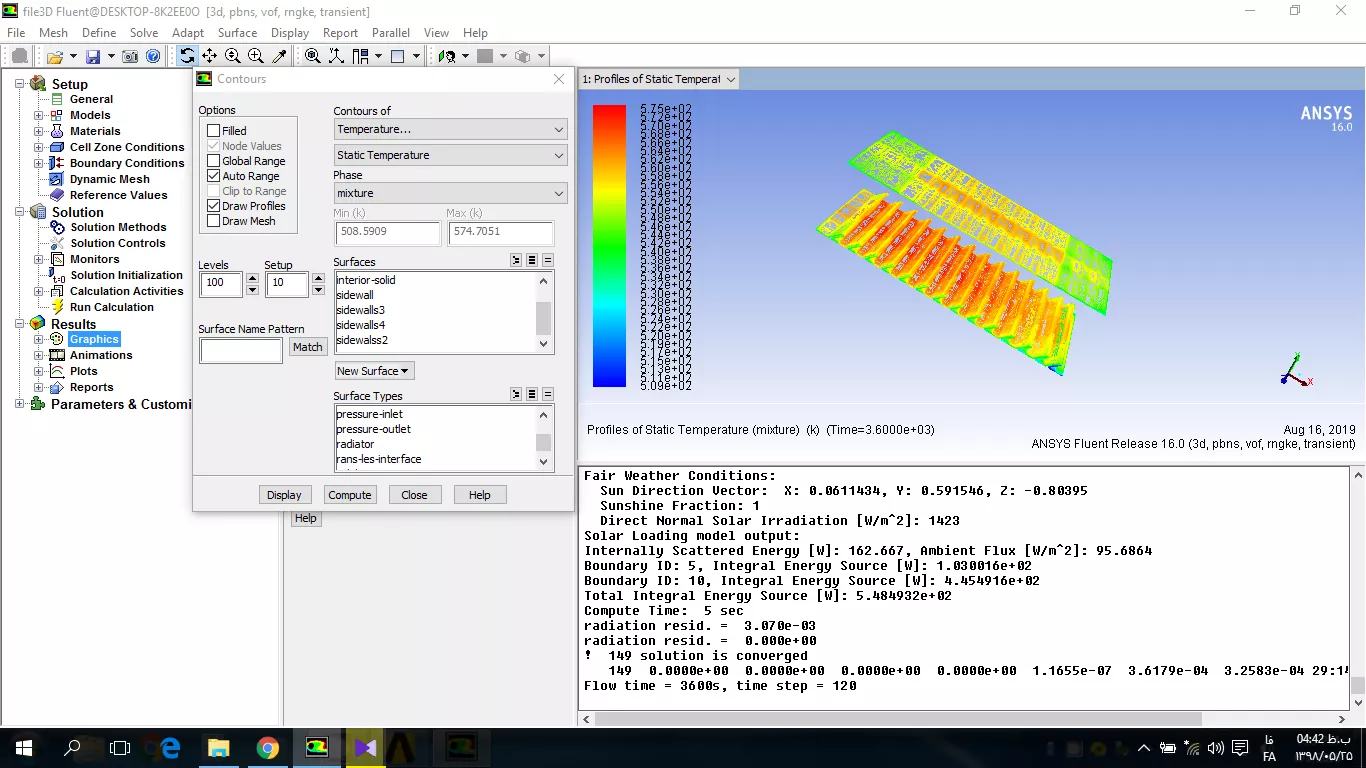This screenshot has width=1366, height=768.
Task: Select Solution Methods in the tree
Action: pyautogui.click(x=118, y=227)
